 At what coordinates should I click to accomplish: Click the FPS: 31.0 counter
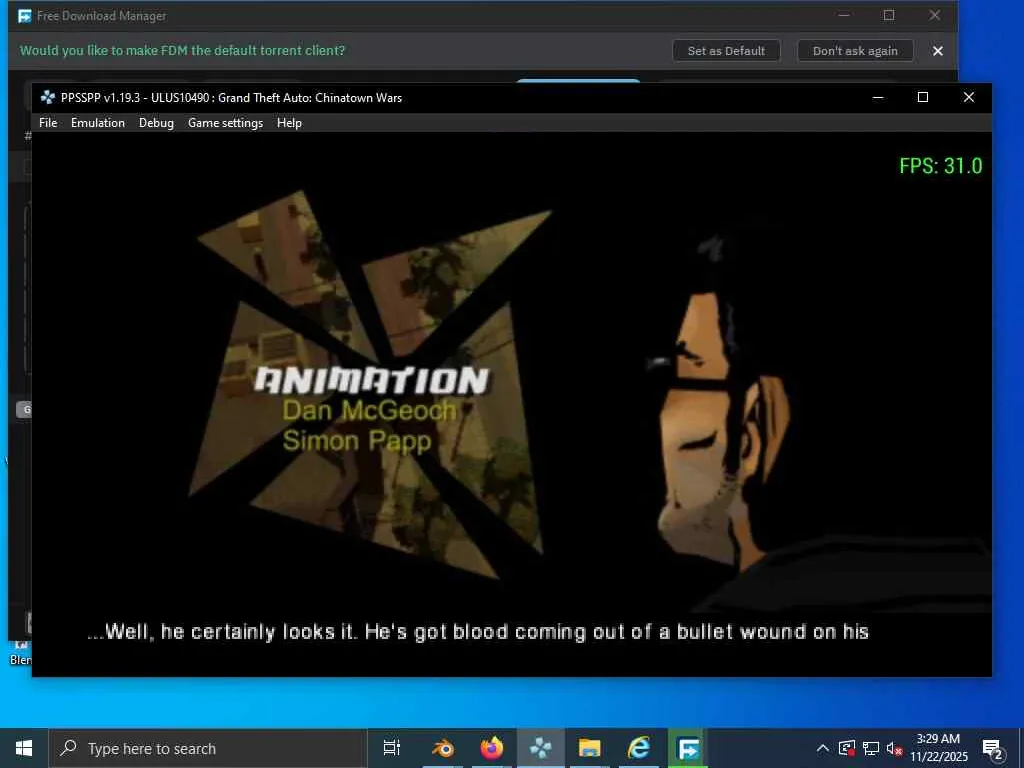click(x=940, y=166)
